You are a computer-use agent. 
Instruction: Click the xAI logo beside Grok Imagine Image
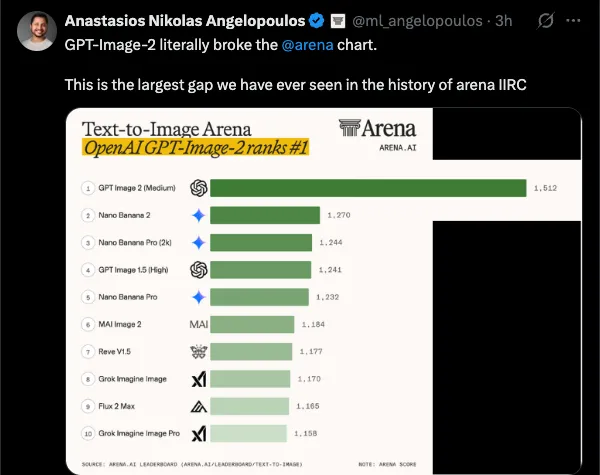198,379
